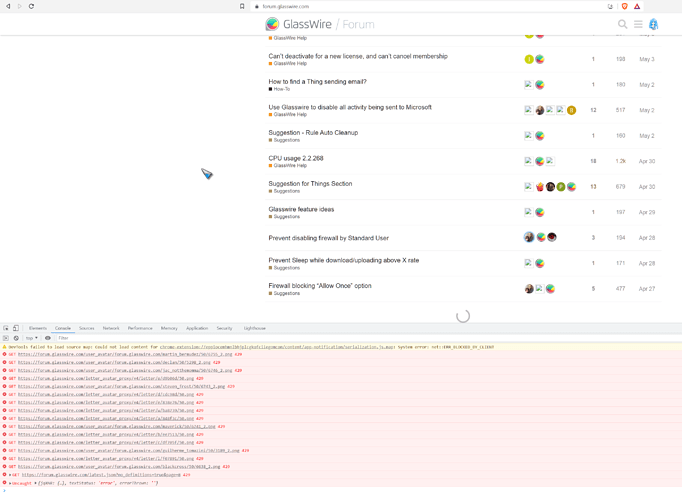Click the Suggestions category under Glasswire feature ideas
This screenshot has height=500, width=682.
click(284, 217)
